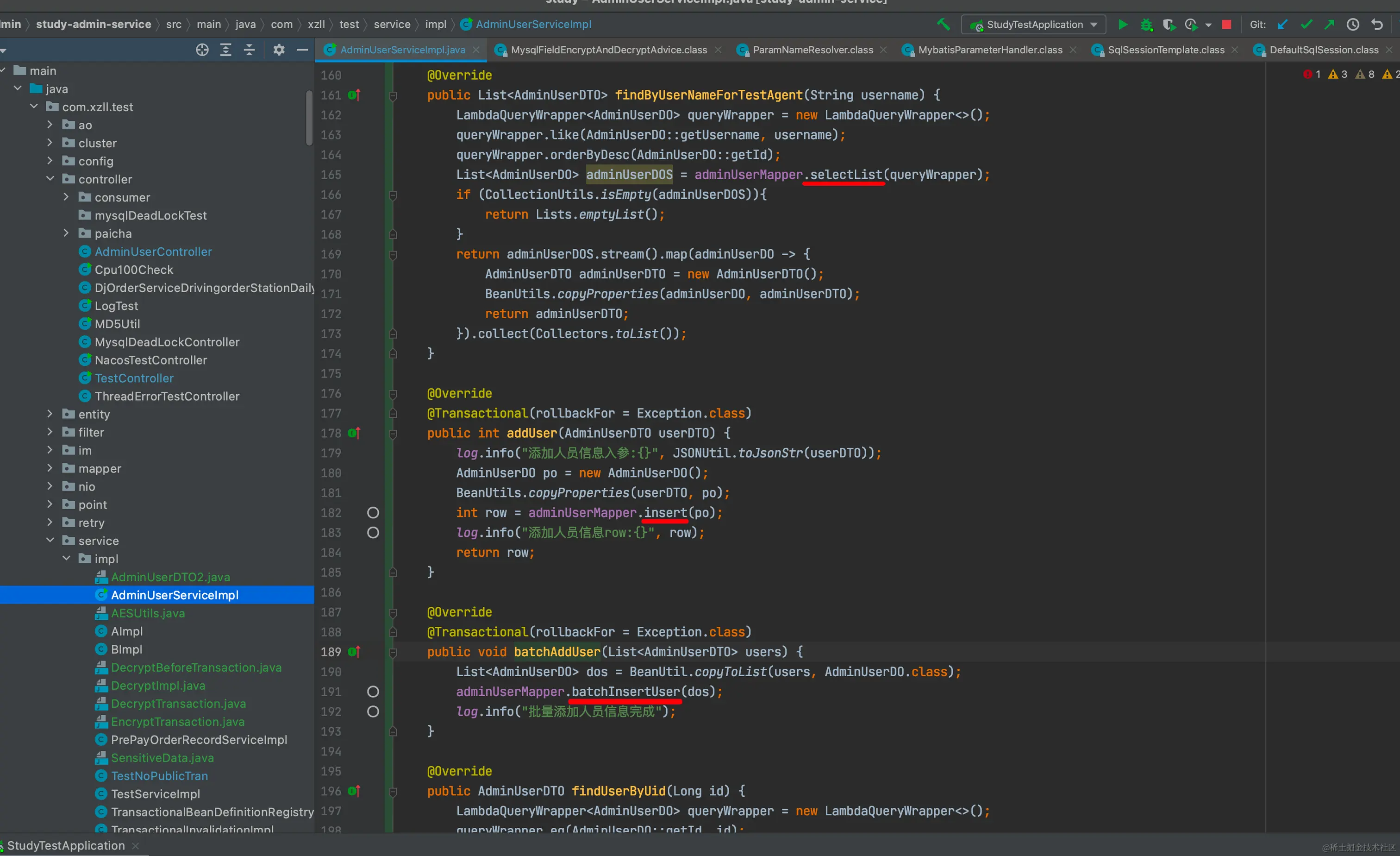Click selectList method call on line 165
The width and height of the screenshot is (1400, 856).
(x=846, y=175)
